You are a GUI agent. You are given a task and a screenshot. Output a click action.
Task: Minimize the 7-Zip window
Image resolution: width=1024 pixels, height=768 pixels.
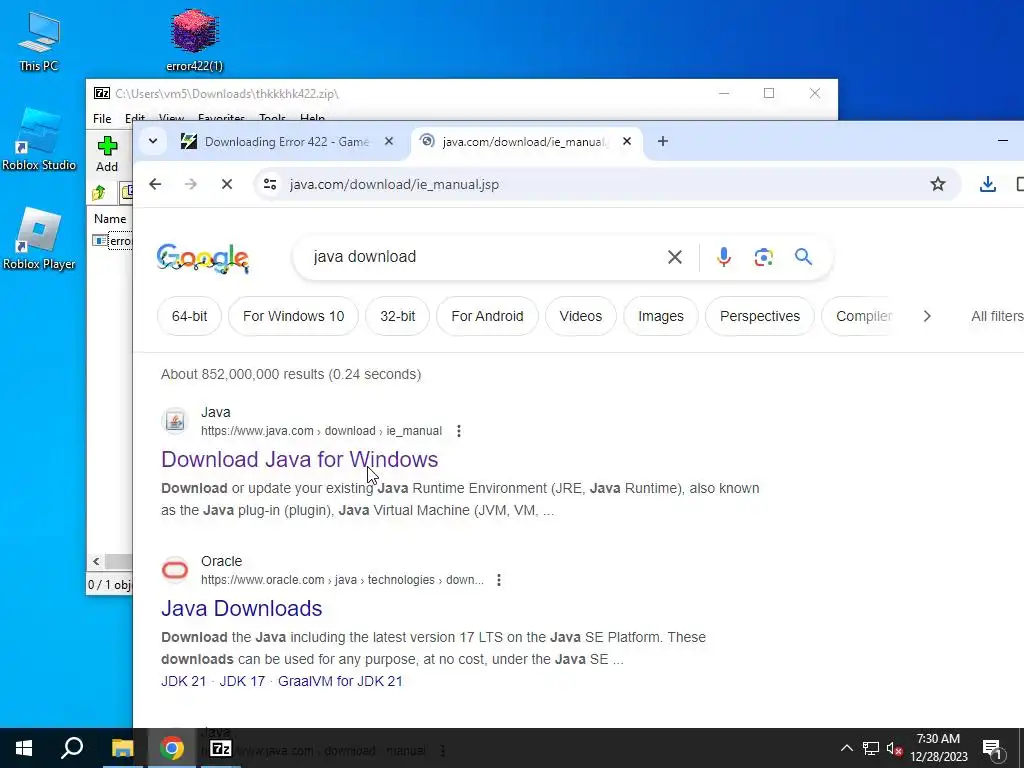[724, 93]
